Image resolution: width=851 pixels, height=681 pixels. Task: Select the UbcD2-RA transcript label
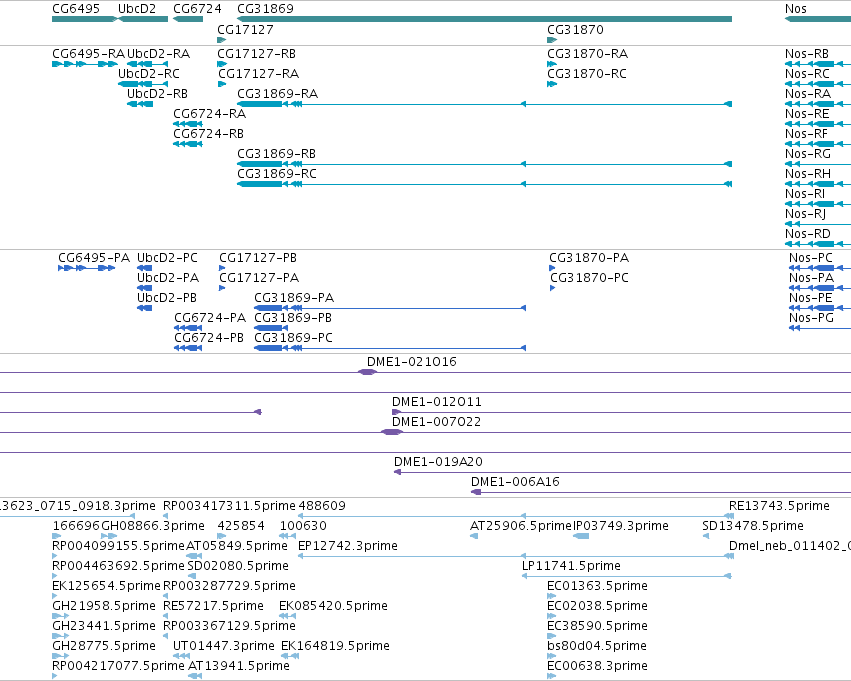pyautogui.click(x=158, y=54)
